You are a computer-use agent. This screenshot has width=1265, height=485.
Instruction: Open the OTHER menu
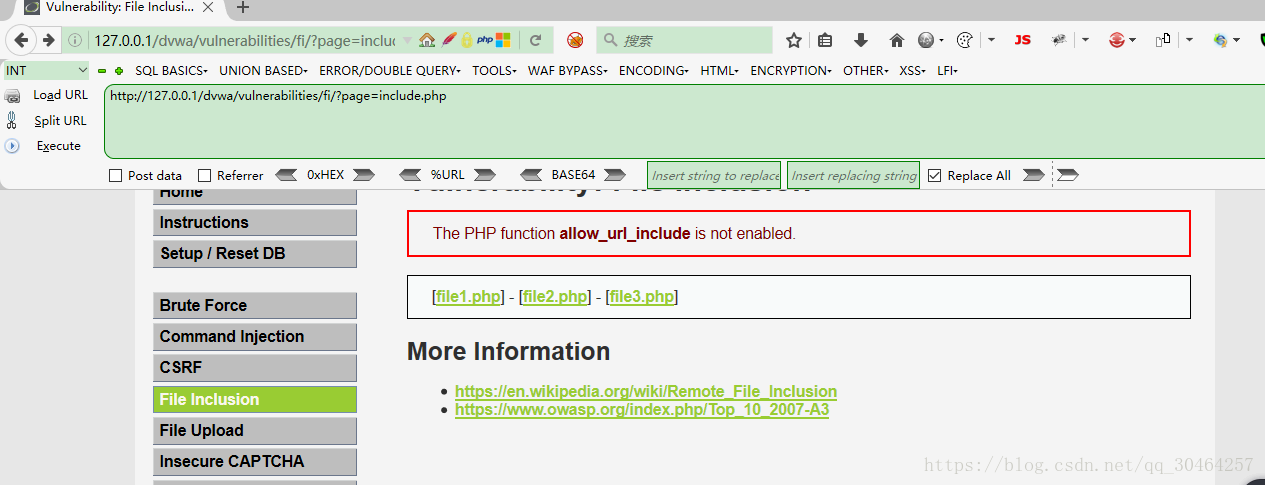pyautogui.click(x=866, y=71)
